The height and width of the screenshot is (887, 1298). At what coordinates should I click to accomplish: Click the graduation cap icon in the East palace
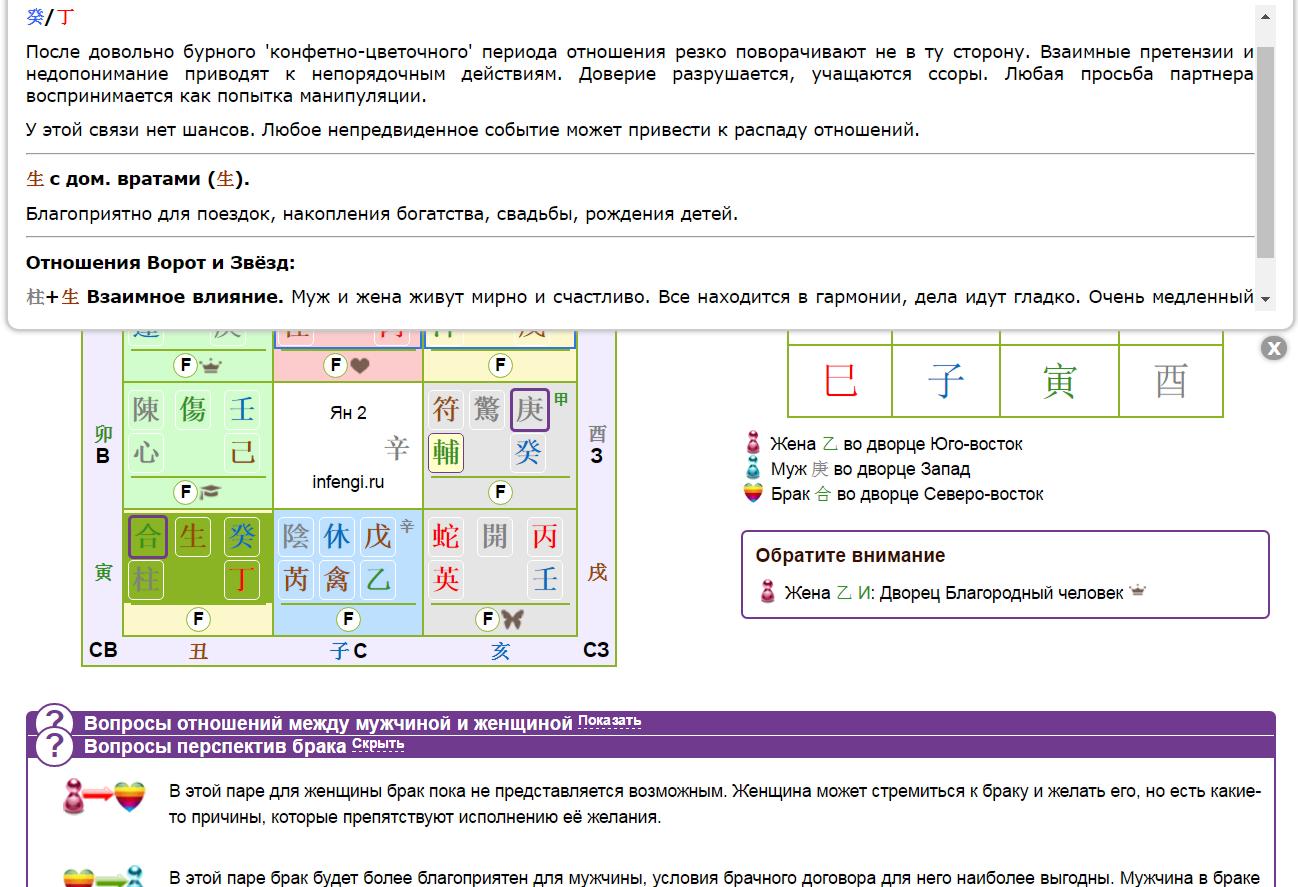pos(210,492)
